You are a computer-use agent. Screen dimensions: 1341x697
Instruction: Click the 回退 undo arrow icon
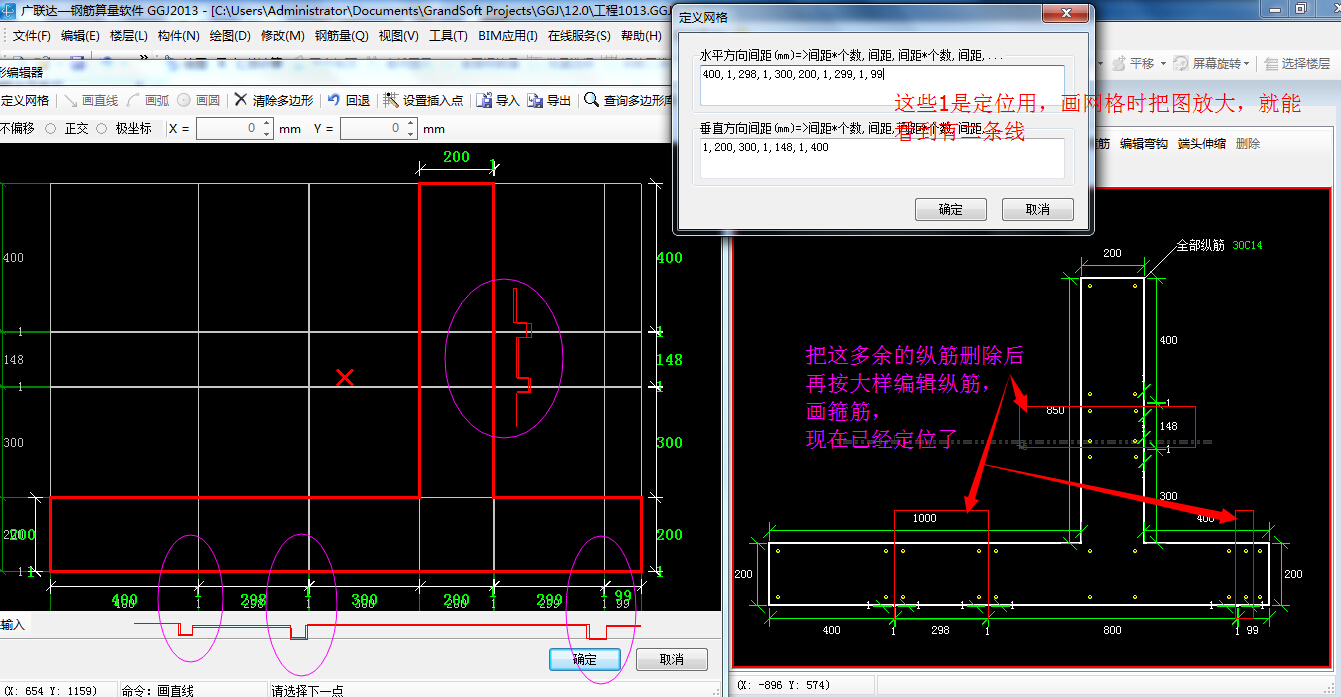[x=334, y=100]
